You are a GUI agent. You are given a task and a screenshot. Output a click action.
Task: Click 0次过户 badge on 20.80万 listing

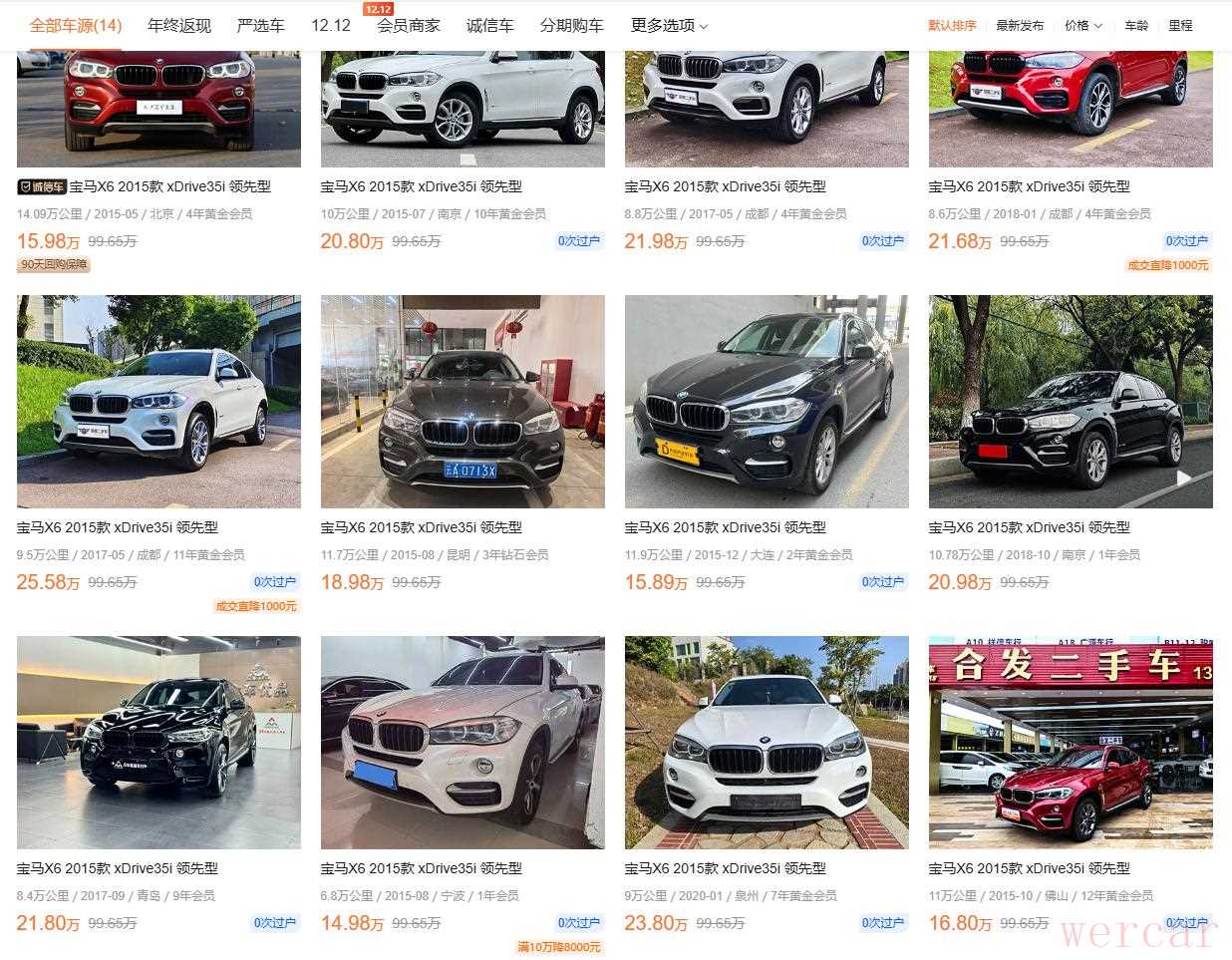point(578,241)
